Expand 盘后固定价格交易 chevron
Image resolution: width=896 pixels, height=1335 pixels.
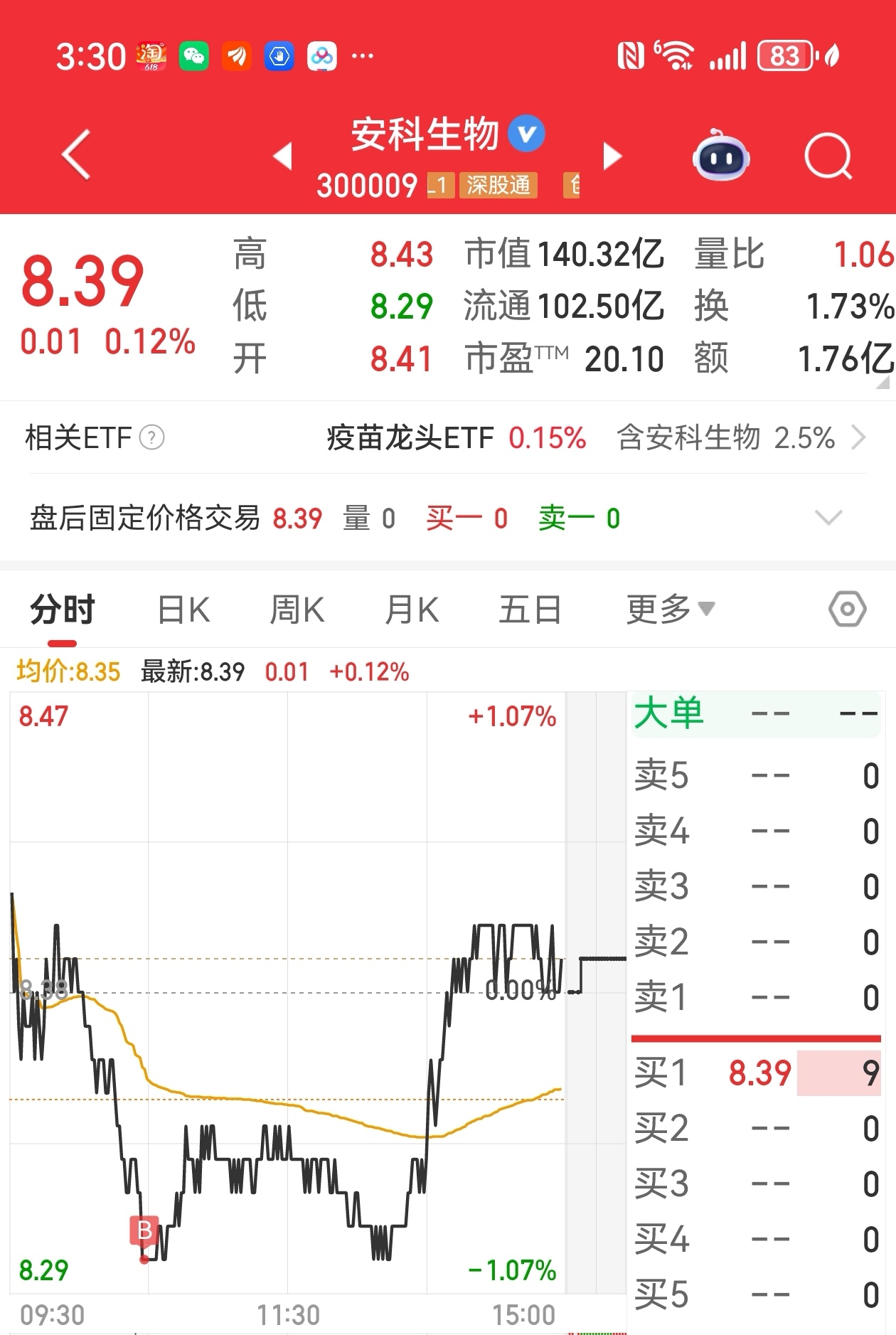[828, 517]
